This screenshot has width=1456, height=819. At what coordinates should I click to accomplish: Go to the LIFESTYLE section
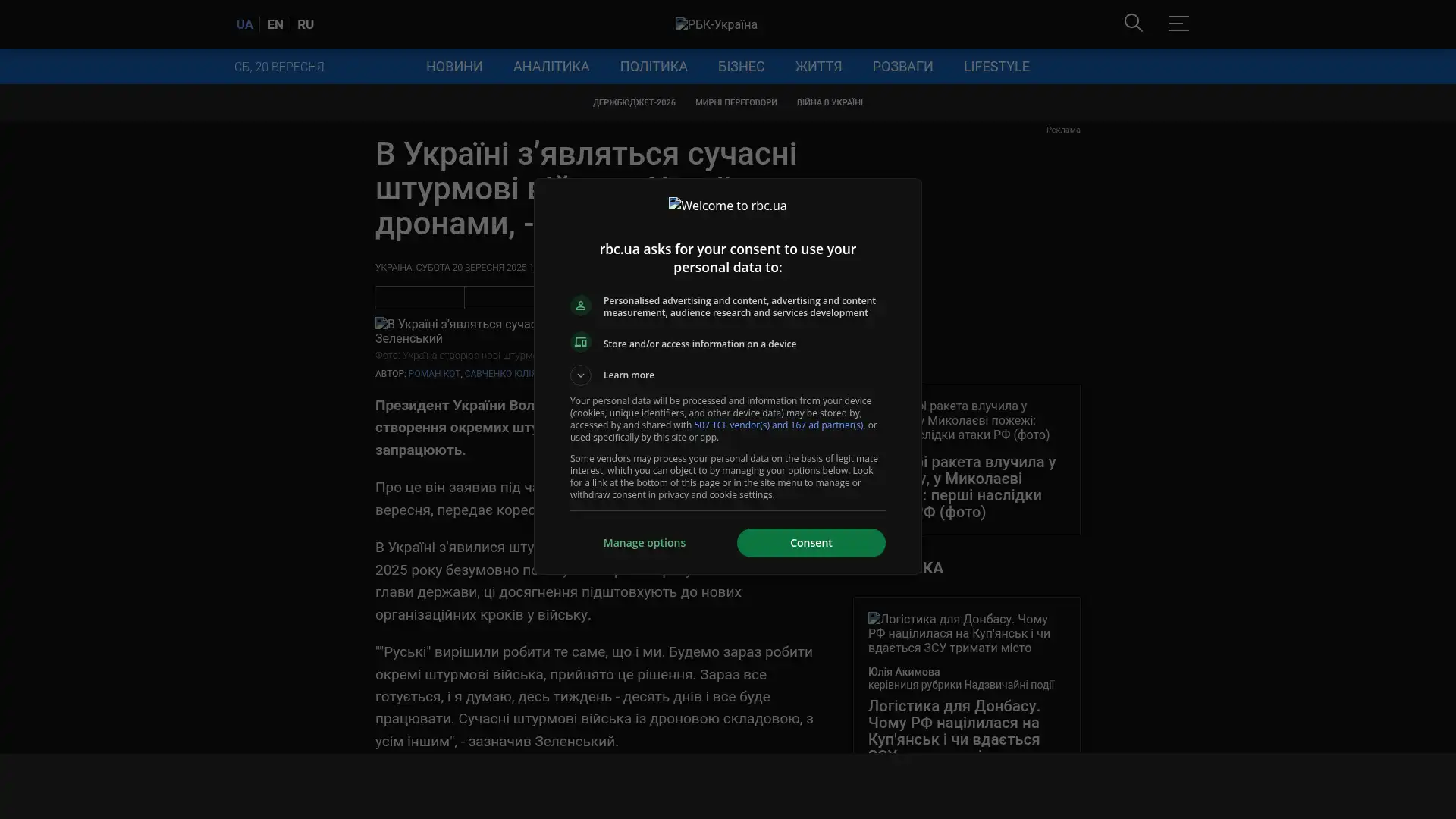click(996, 67)
